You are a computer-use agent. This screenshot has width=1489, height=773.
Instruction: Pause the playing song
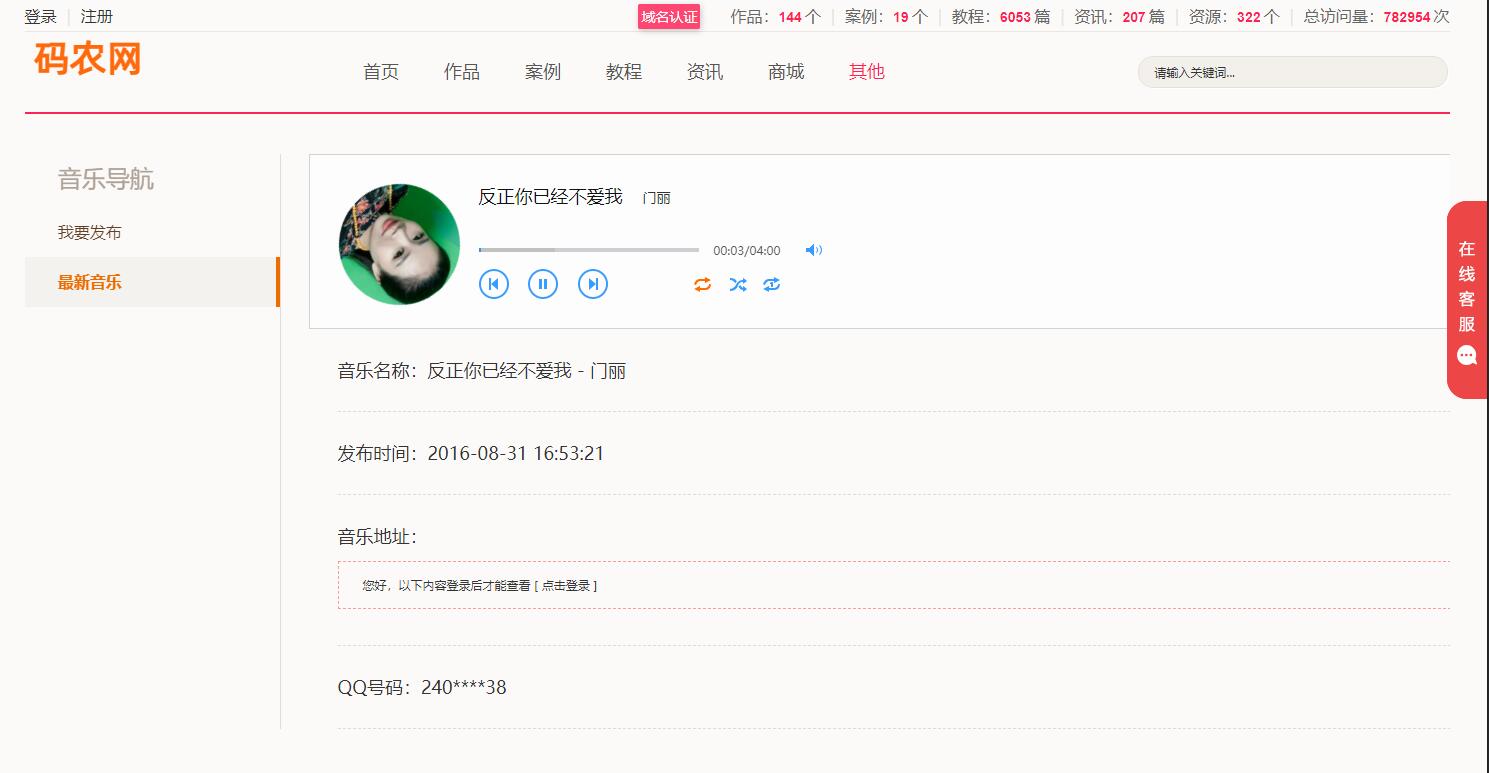coord(543,284)
